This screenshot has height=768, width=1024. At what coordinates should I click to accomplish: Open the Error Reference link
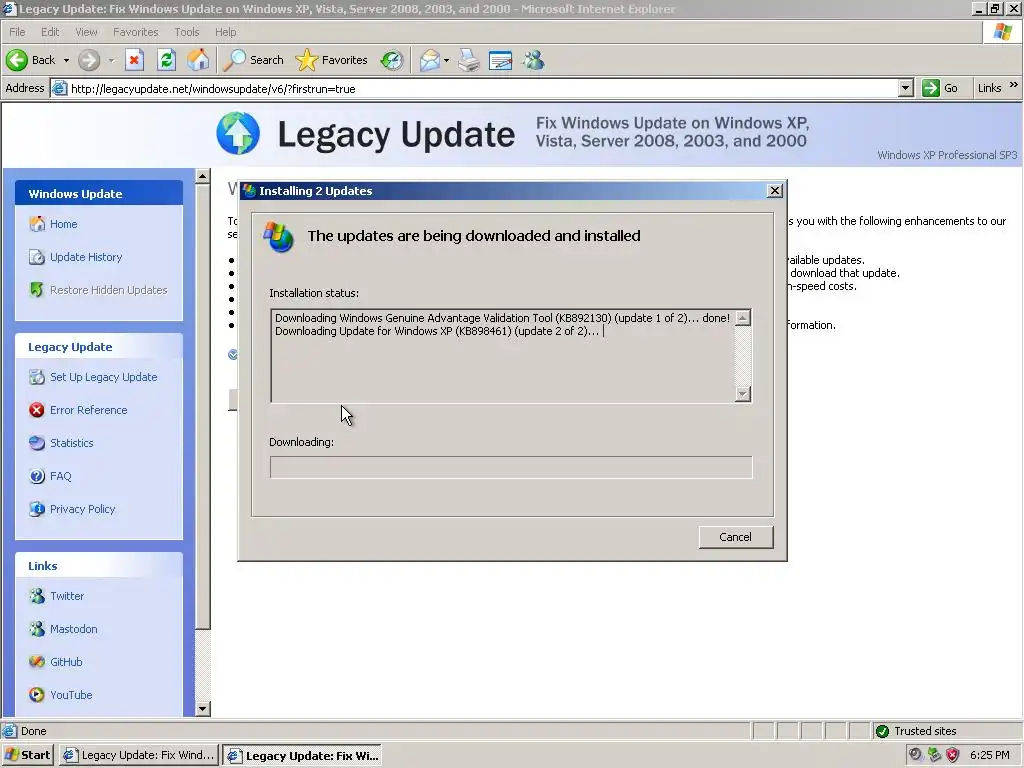click(89, 409)
